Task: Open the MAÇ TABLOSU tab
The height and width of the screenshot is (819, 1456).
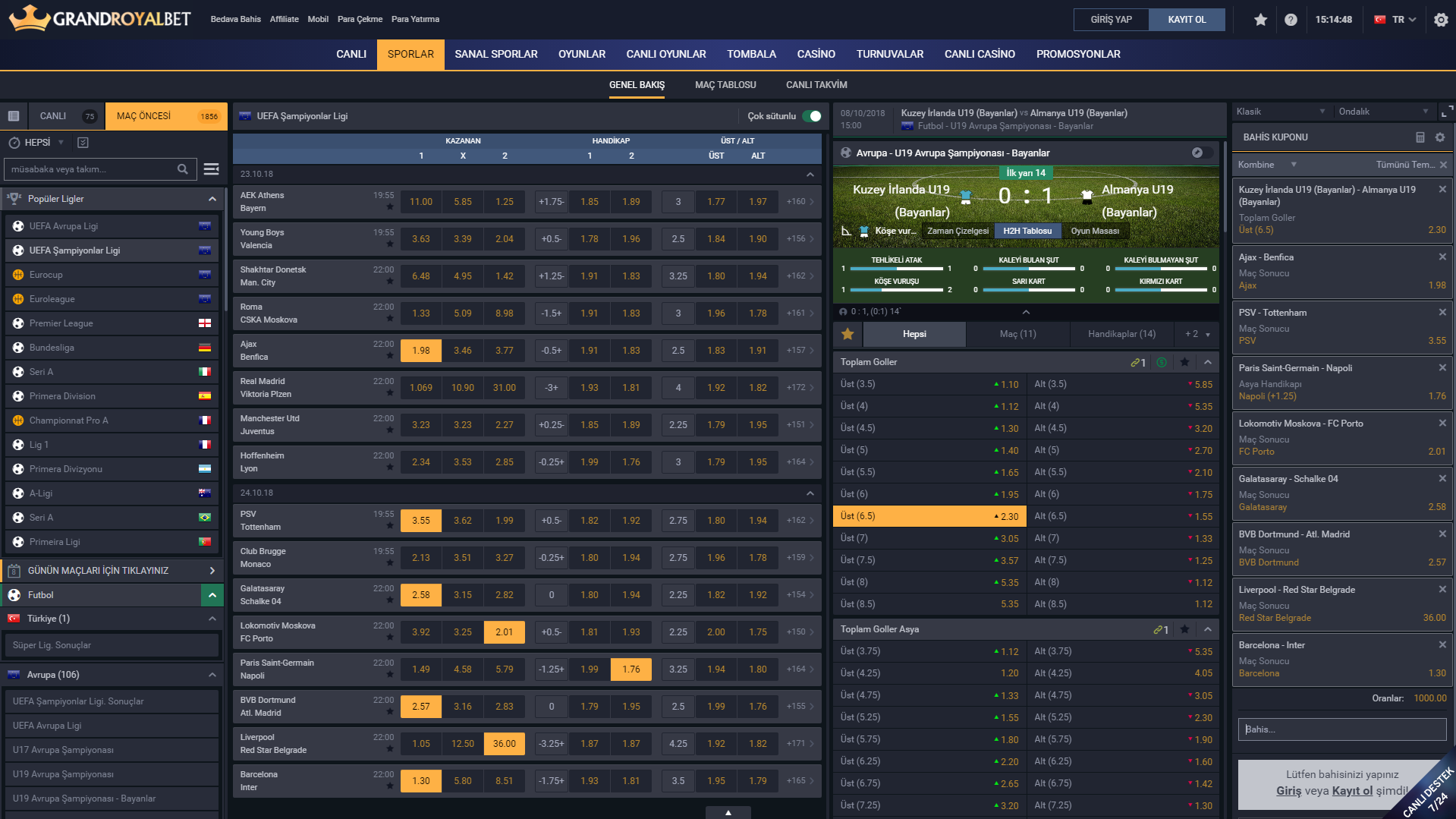Action: [x=725, y=85]
